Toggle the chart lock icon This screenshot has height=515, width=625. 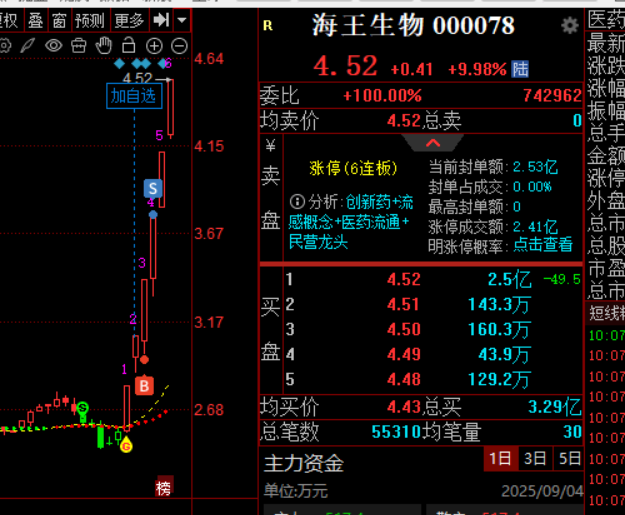coord(128,45)
